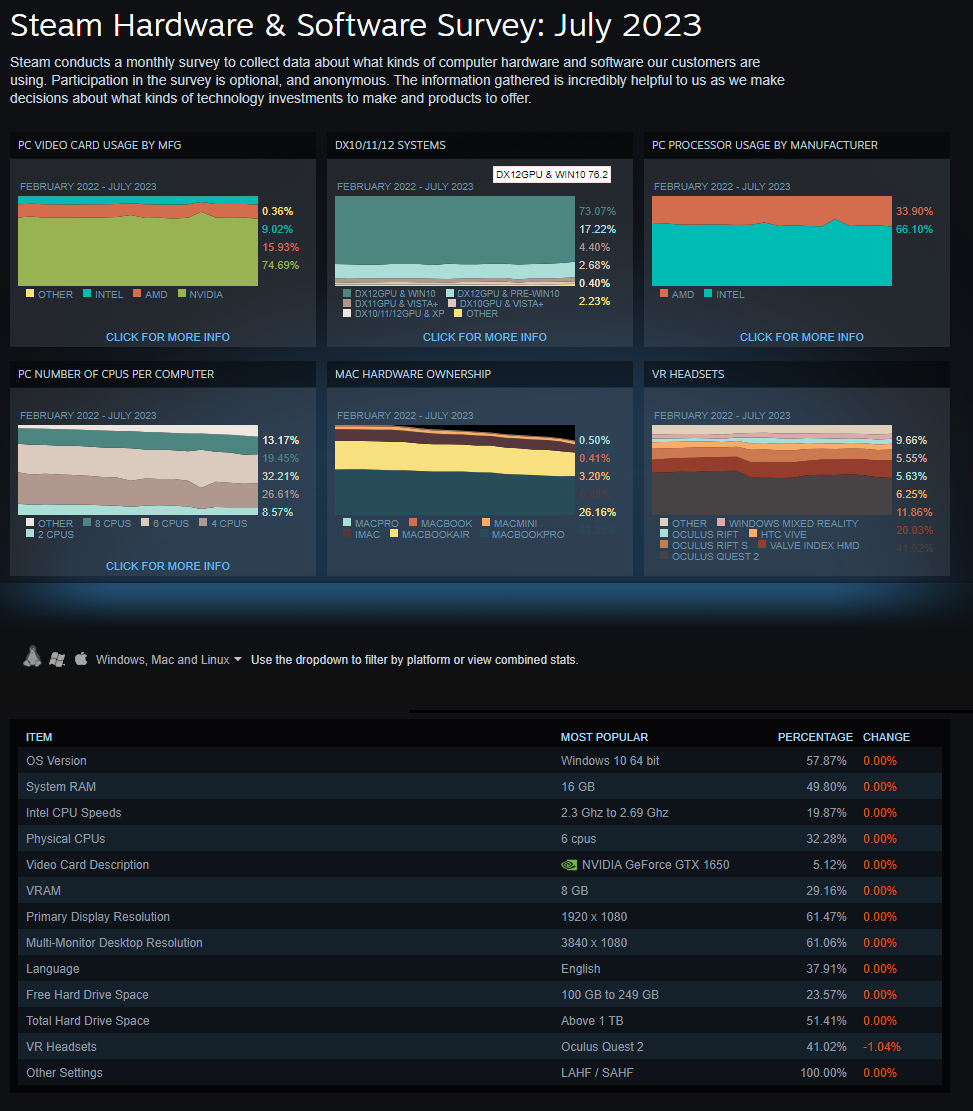Viewport: 973px width, 1111px height.
Task: Open More Info for PC Processor Usage
Action: [x=802, y=337]
